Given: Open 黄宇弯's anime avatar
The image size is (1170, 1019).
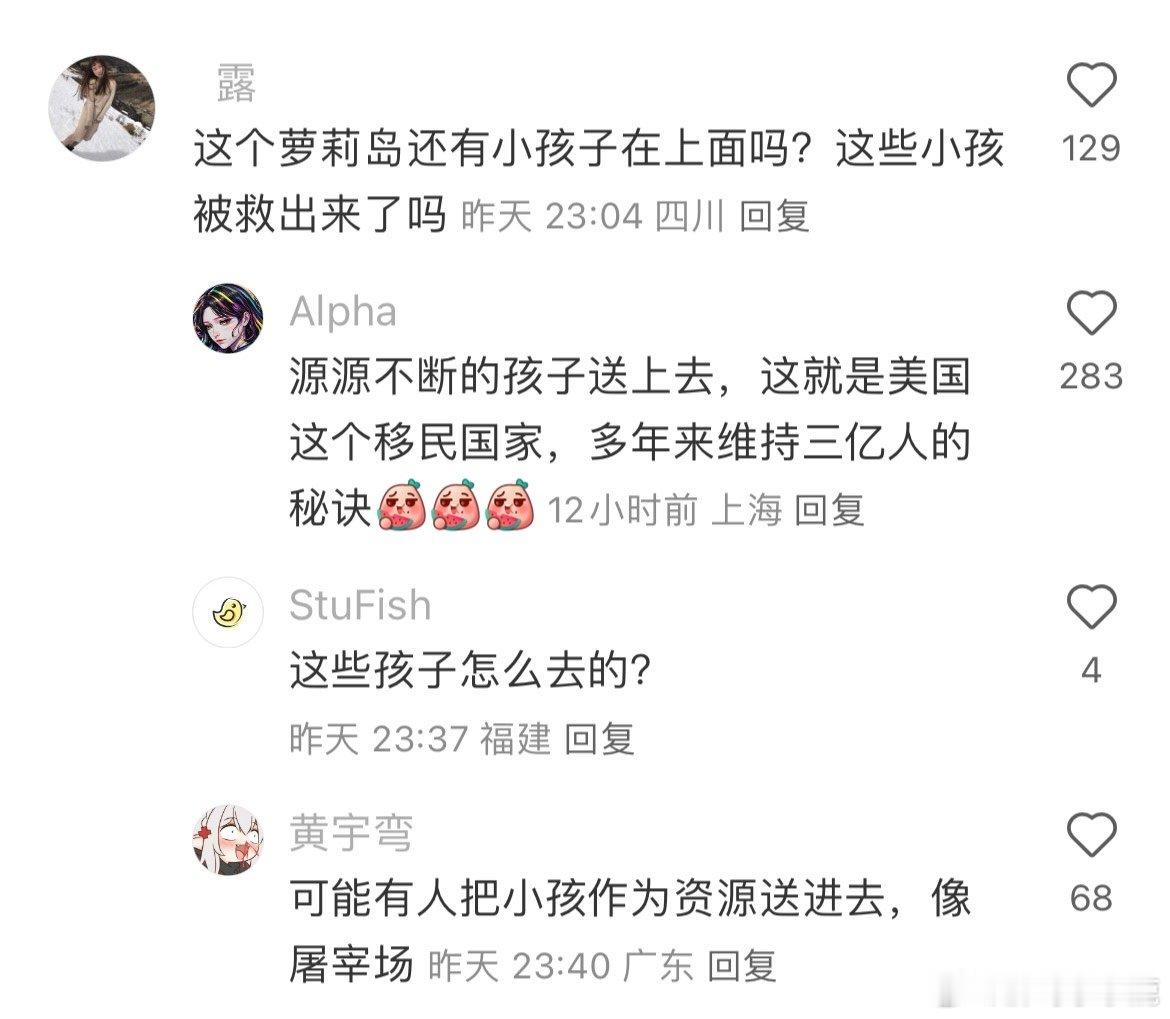Looking at the screenshot, I should coord(228,840).
